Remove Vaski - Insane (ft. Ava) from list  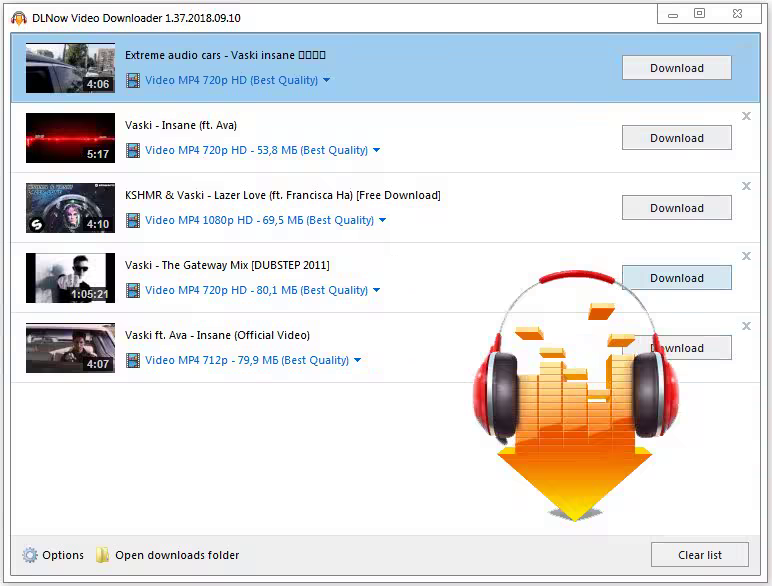coord(746,116)
